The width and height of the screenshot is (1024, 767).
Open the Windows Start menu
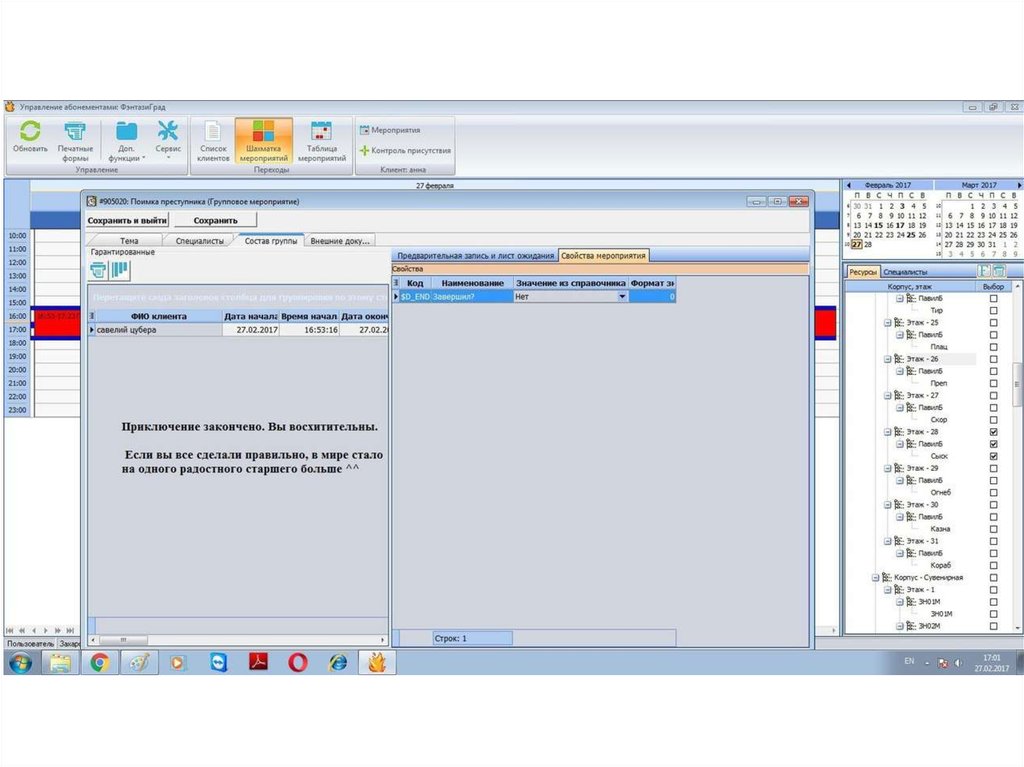20,663
